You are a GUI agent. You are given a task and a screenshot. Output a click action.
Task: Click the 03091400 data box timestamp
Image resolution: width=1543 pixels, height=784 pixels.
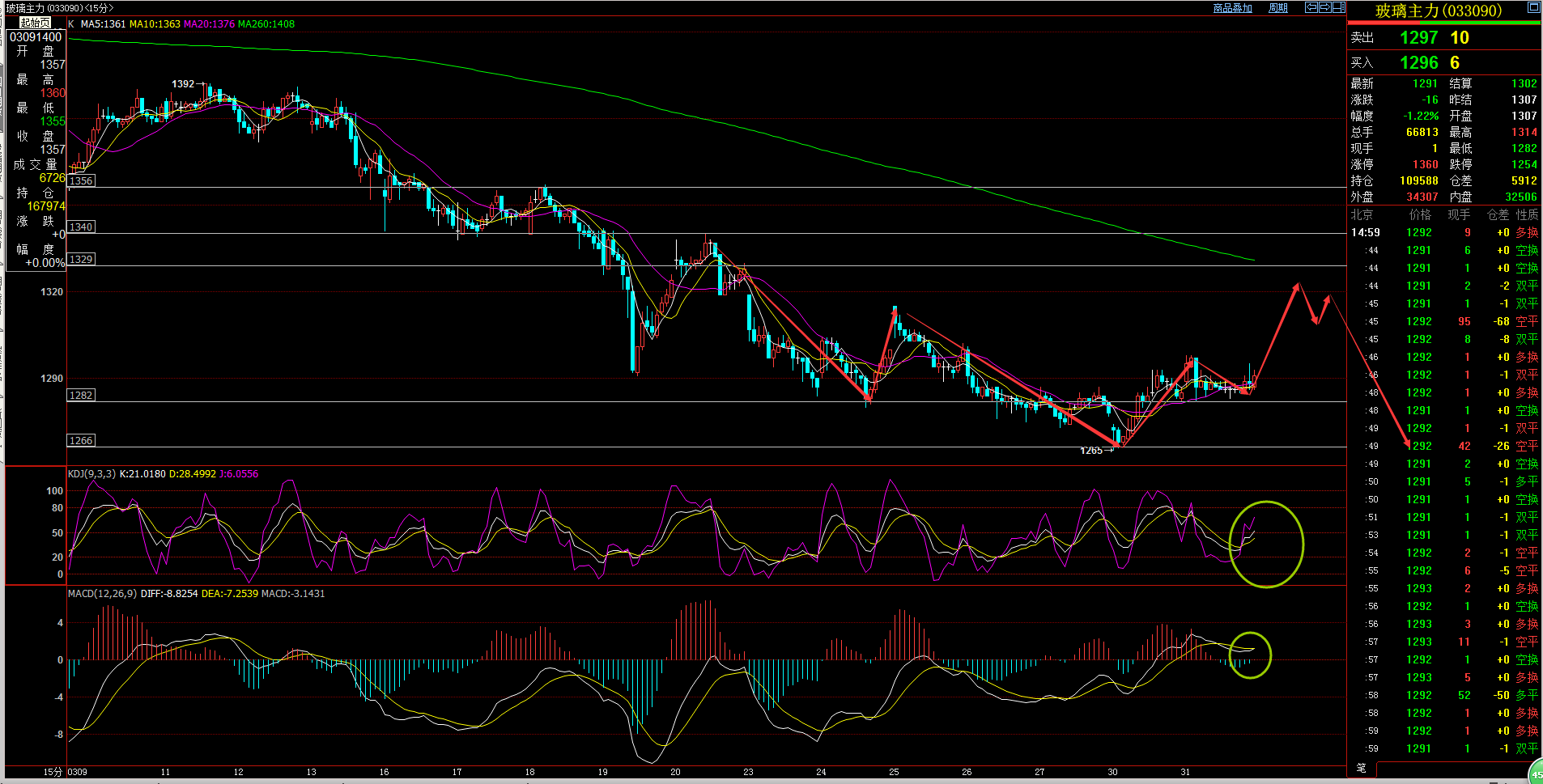click(x=36, y=37)
